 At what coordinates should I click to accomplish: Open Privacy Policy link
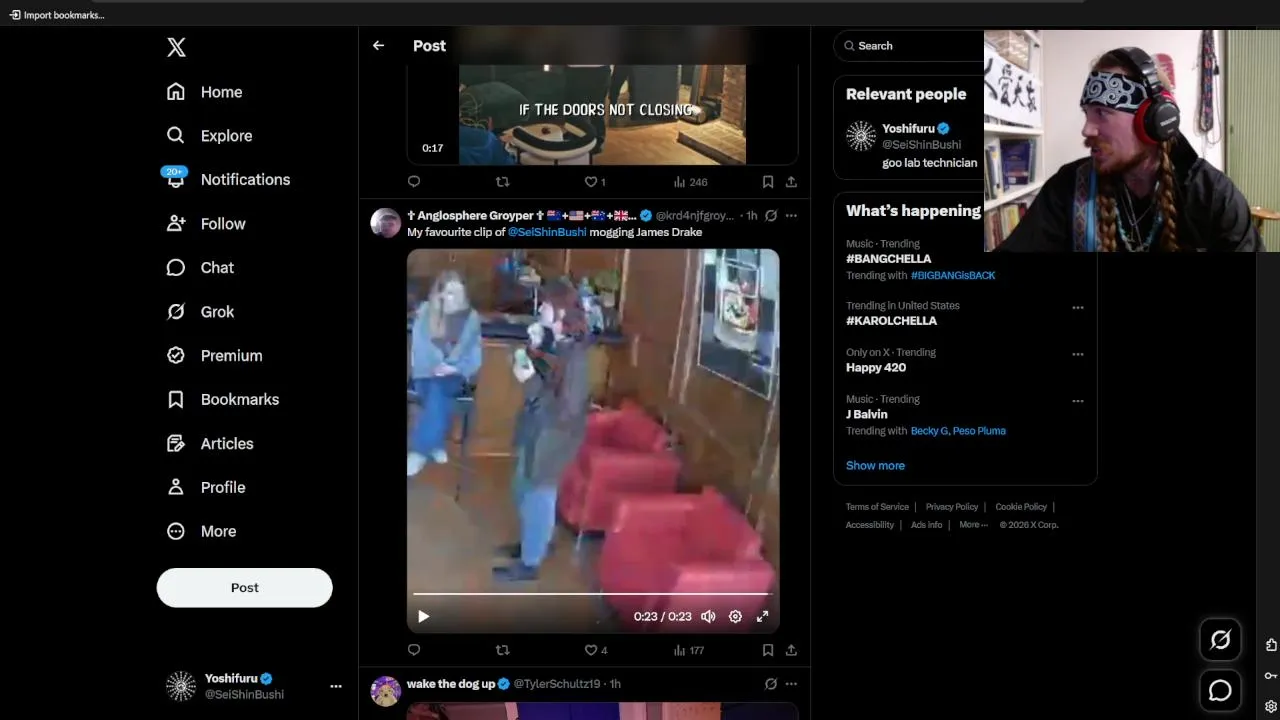point(952,507)
